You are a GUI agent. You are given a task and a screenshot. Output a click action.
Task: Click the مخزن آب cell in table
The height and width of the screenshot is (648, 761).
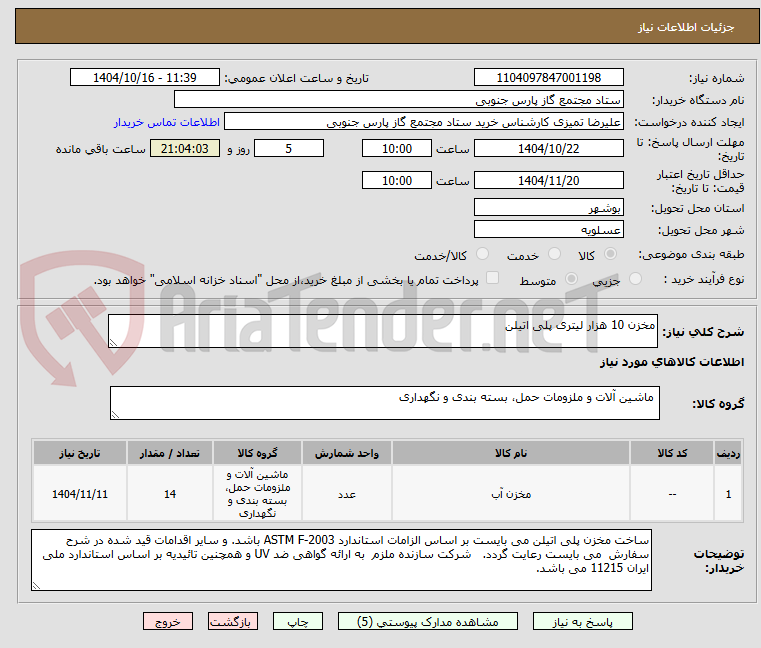511,494
